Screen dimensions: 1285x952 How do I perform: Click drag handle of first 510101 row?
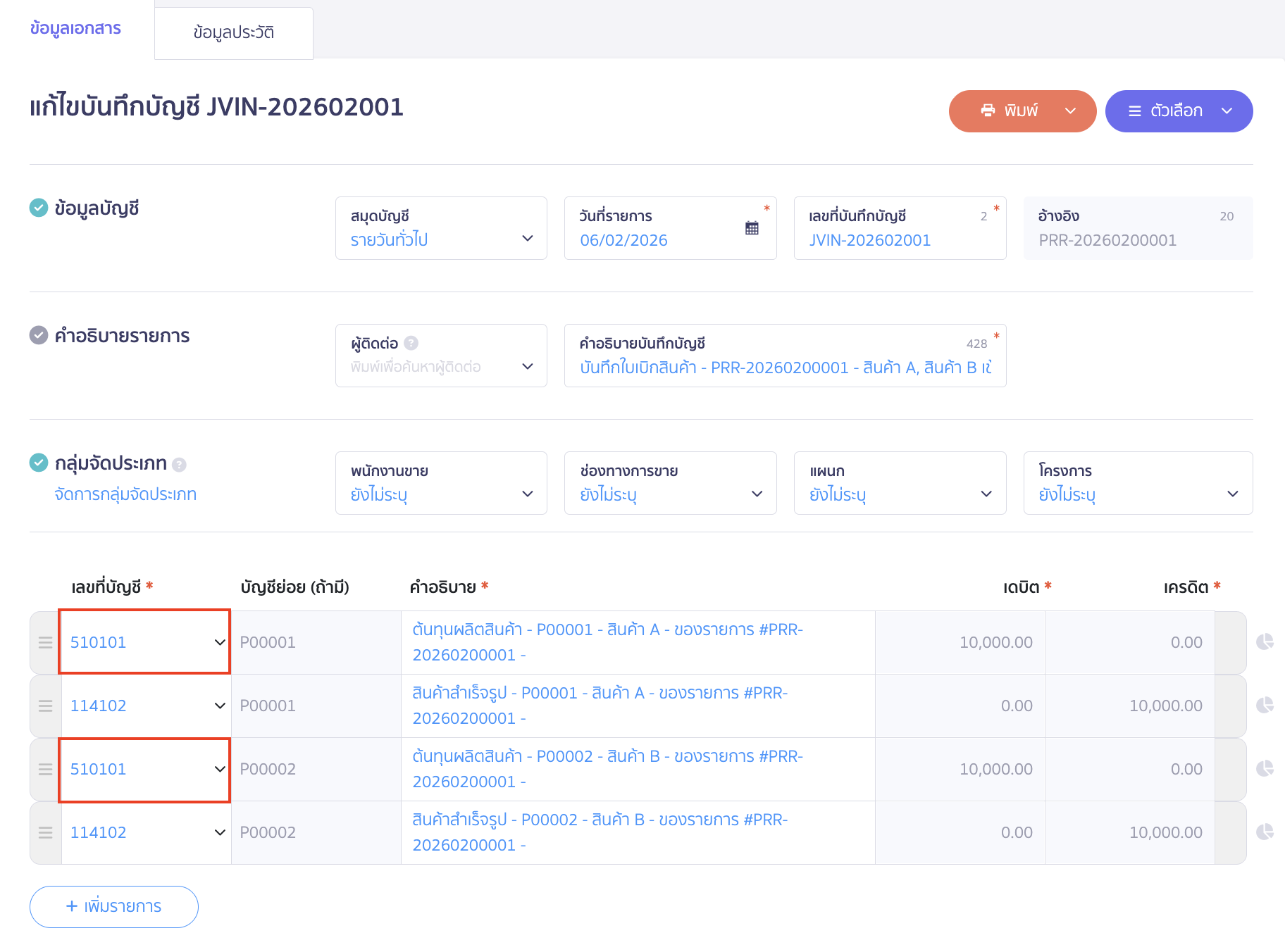(x=46, y=642)
